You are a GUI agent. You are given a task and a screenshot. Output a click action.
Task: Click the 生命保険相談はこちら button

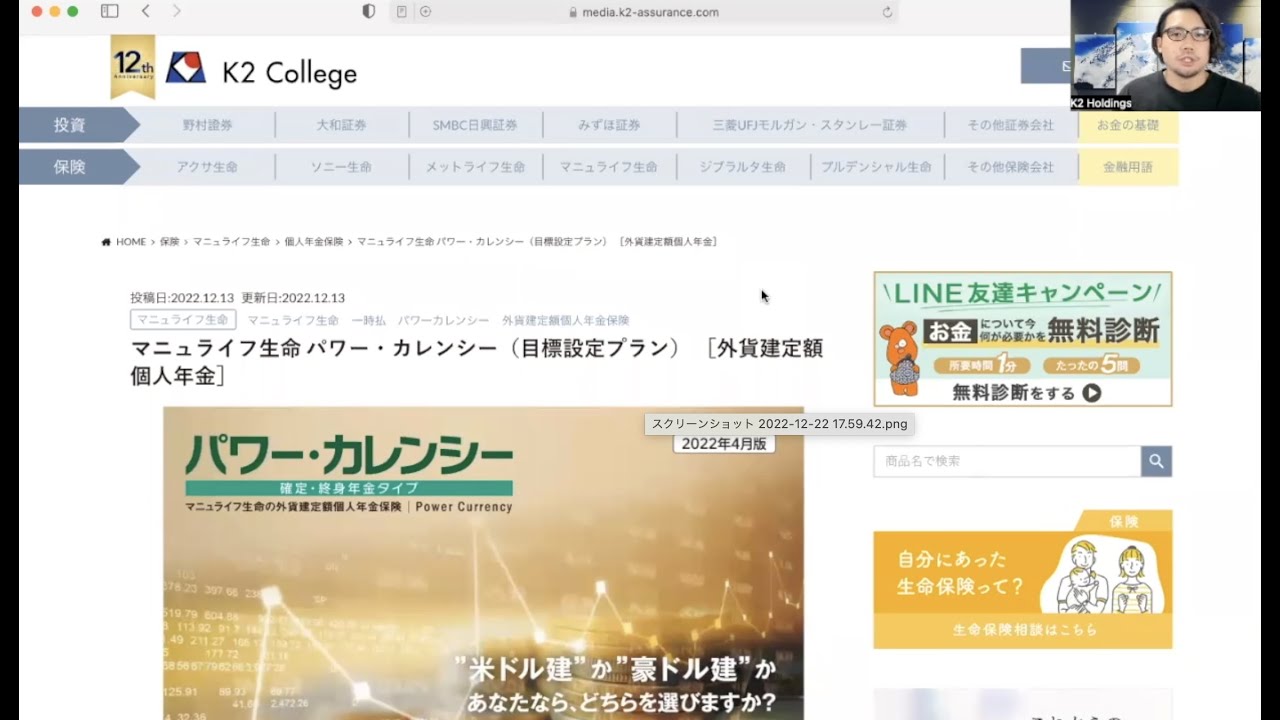click(1023, 630)
